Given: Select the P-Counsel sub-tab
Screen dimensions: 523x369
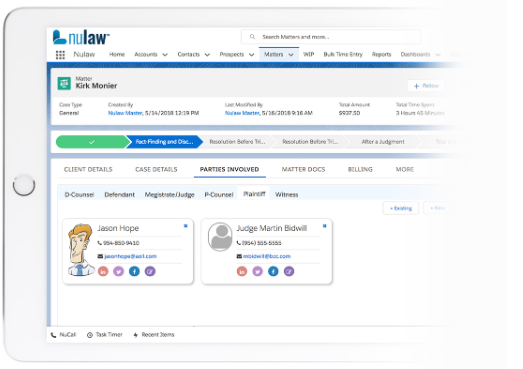Looking at the screenshot, I should click(219, 195).
